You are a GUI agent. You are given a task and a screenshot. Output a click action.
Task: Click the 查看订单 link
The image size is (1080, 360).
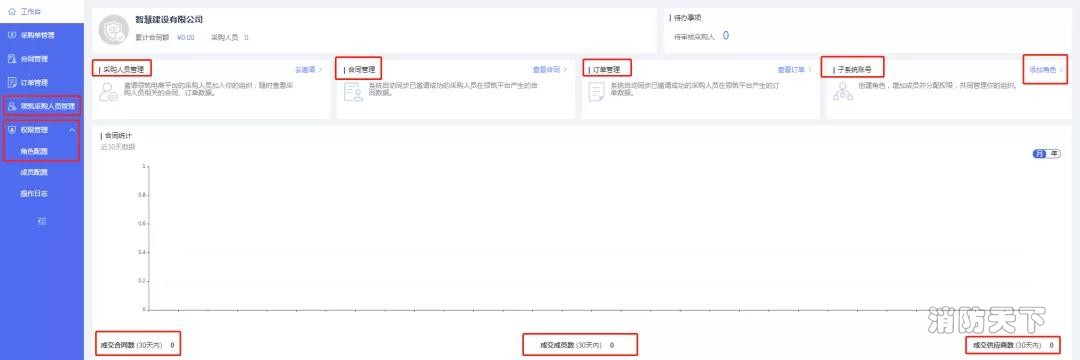click(x=794, y=70)
